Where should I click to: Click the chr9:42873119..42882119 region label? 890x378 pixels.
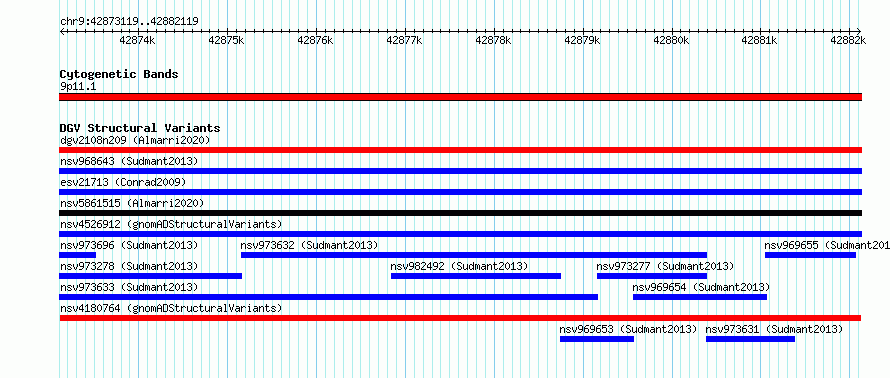pyautogui.click(x=129, y=22)
